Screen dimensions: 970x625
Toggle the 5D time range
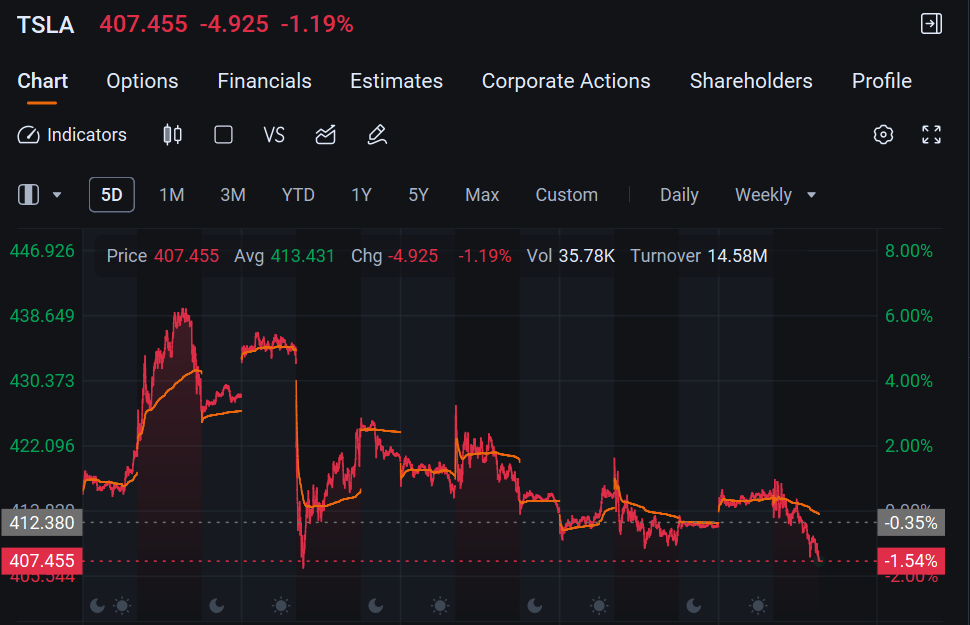[x=111, y=195]
